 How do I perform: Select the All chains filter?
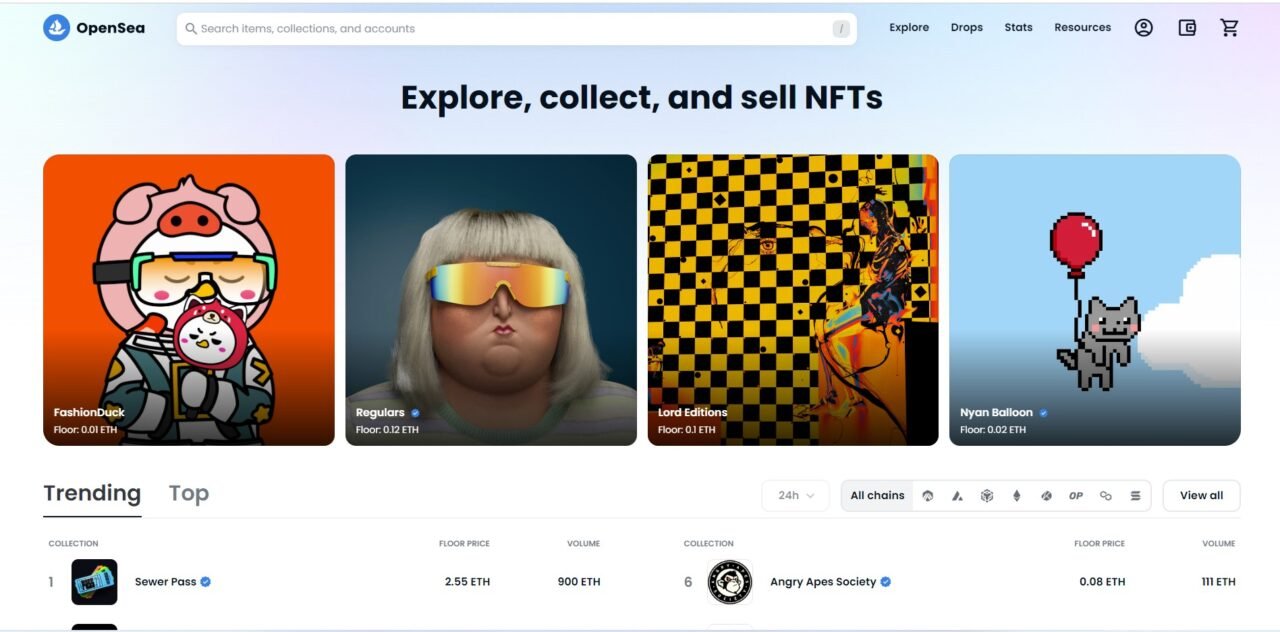877,496
